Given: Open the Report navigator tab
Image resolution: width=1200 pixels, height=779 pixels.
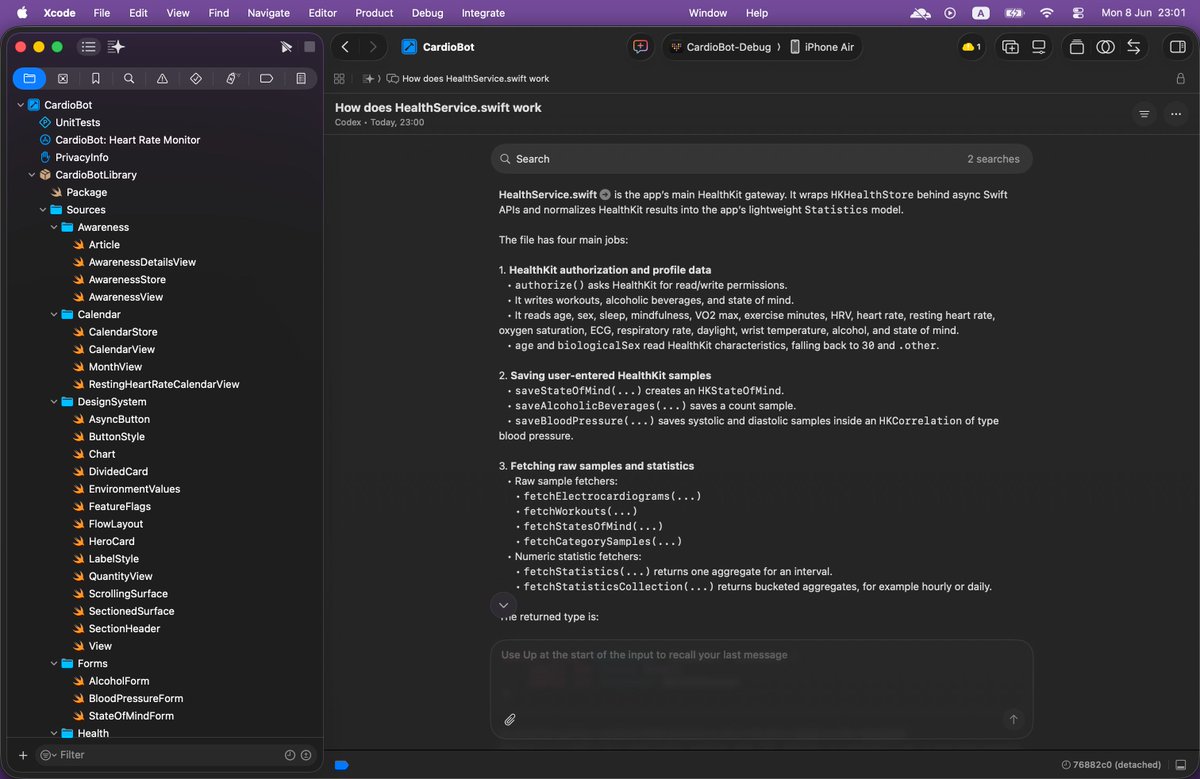Looking at the screenshot, I should point(301,78).
